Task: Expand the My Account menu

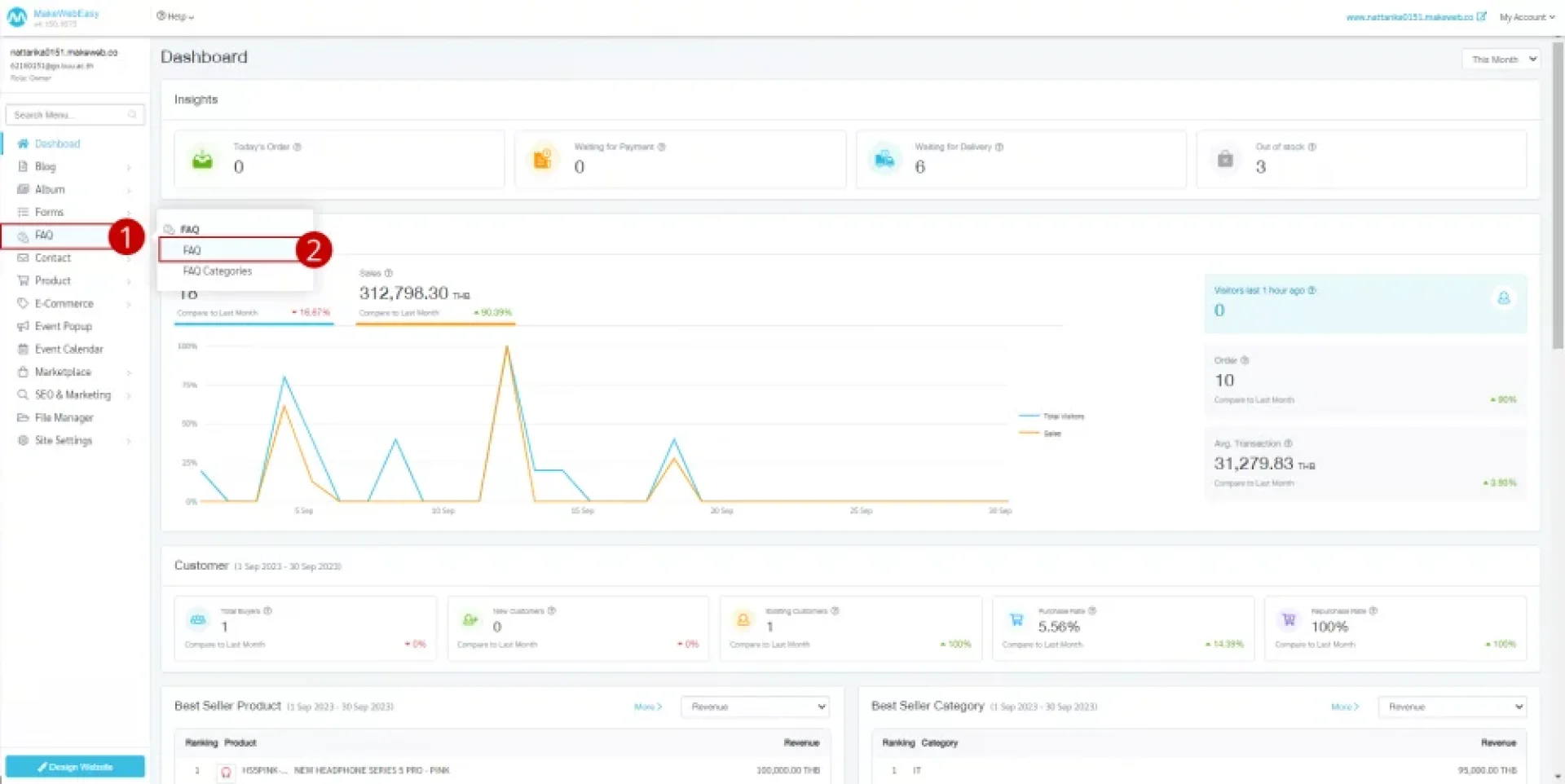Action: point(1526,17)
